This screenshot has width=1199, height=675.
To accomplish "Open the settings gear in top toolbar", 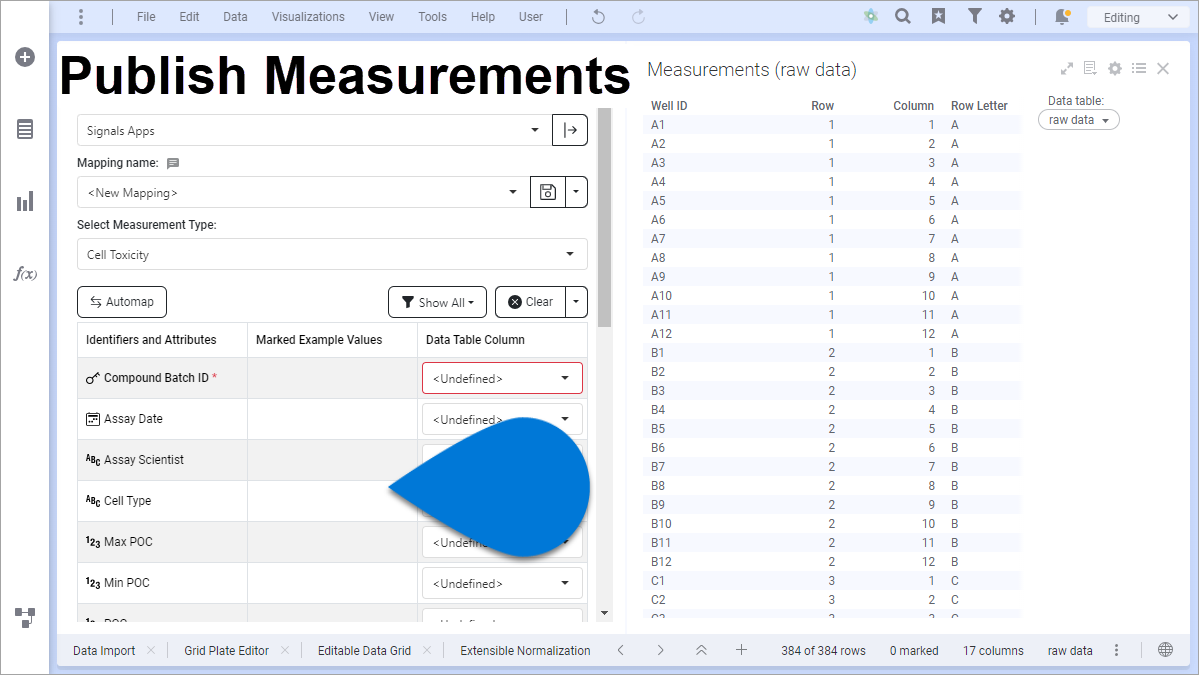I will point(1007,16).
